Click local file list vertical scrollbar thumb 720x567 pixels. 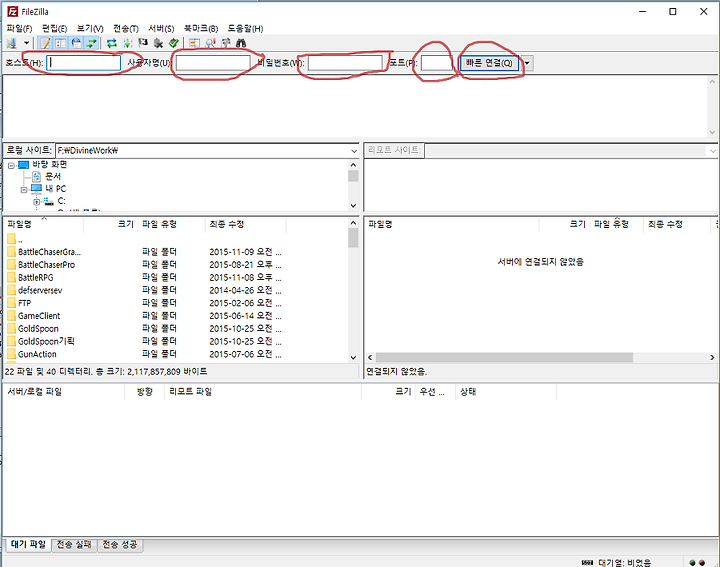(x=353, y=238)
